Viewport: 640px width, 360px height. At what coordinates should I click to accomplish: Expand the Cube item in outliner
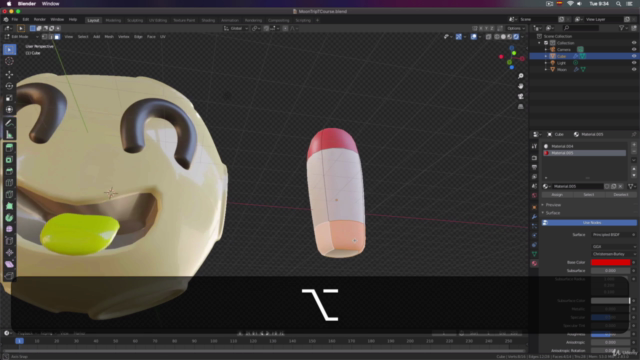click(x=546, y=56)
